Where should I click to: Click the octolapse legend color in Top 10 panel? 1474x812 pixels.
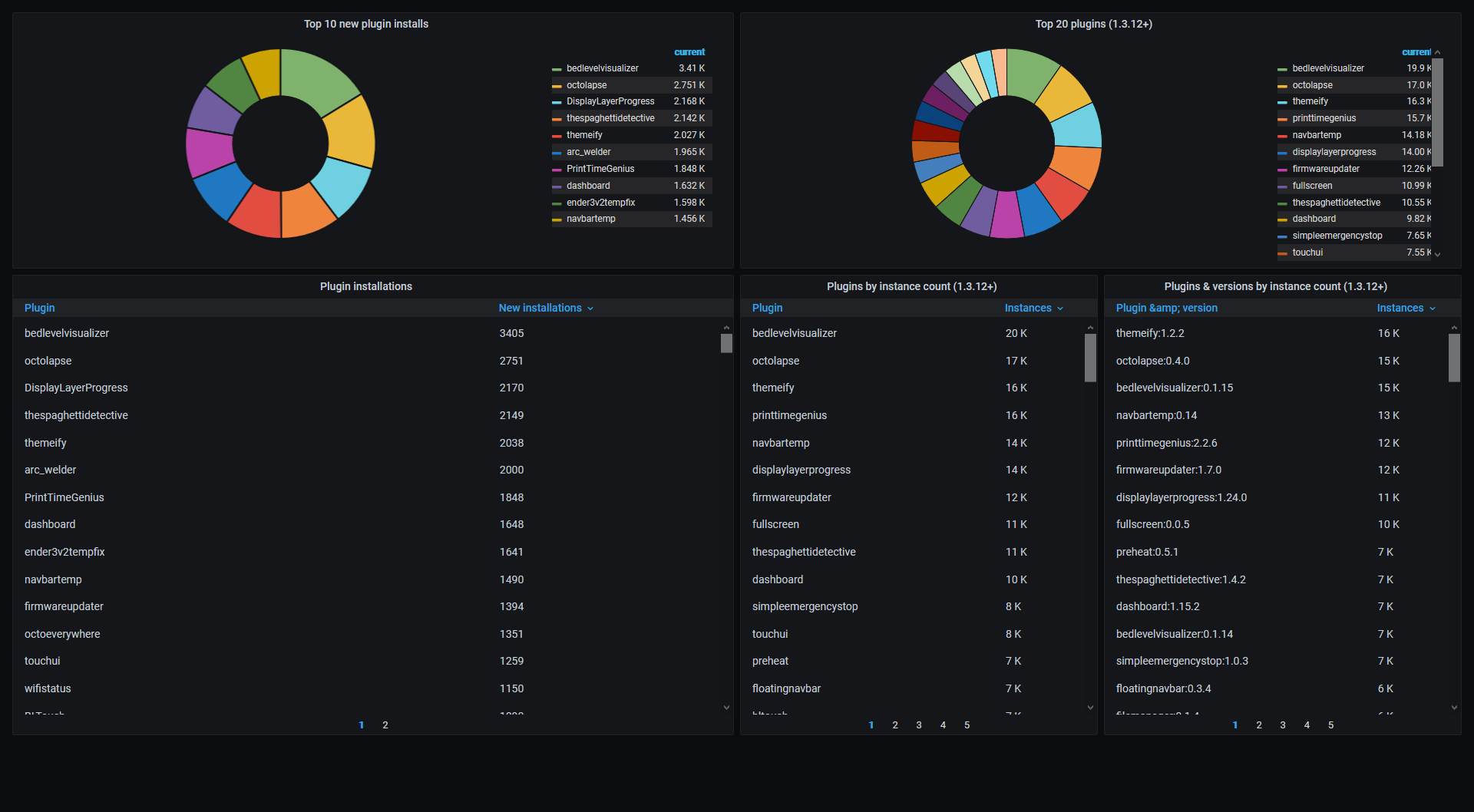[557, 86]
